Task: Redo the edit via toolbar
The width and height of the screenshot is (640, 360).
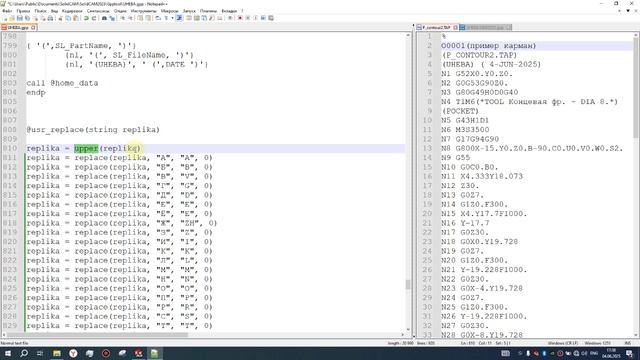Action: (94, 18)
